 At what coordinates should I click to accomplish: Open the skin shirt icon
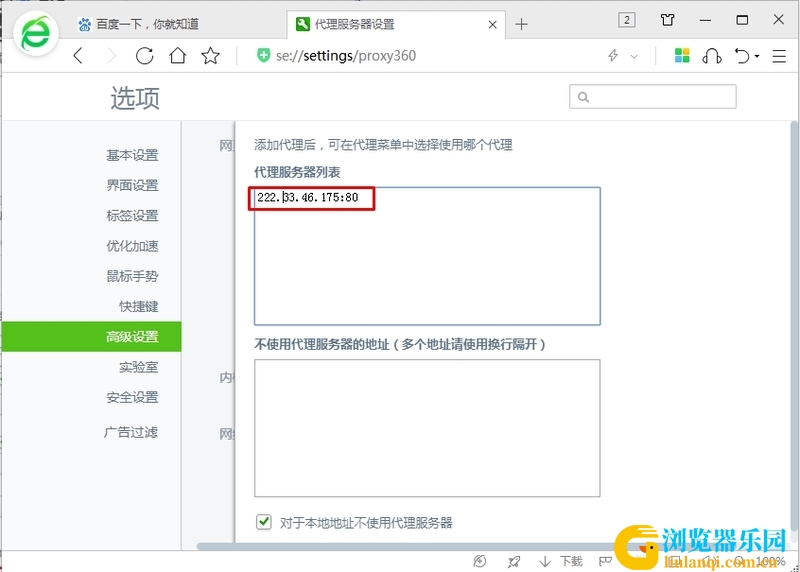click(x=667, y=20)
